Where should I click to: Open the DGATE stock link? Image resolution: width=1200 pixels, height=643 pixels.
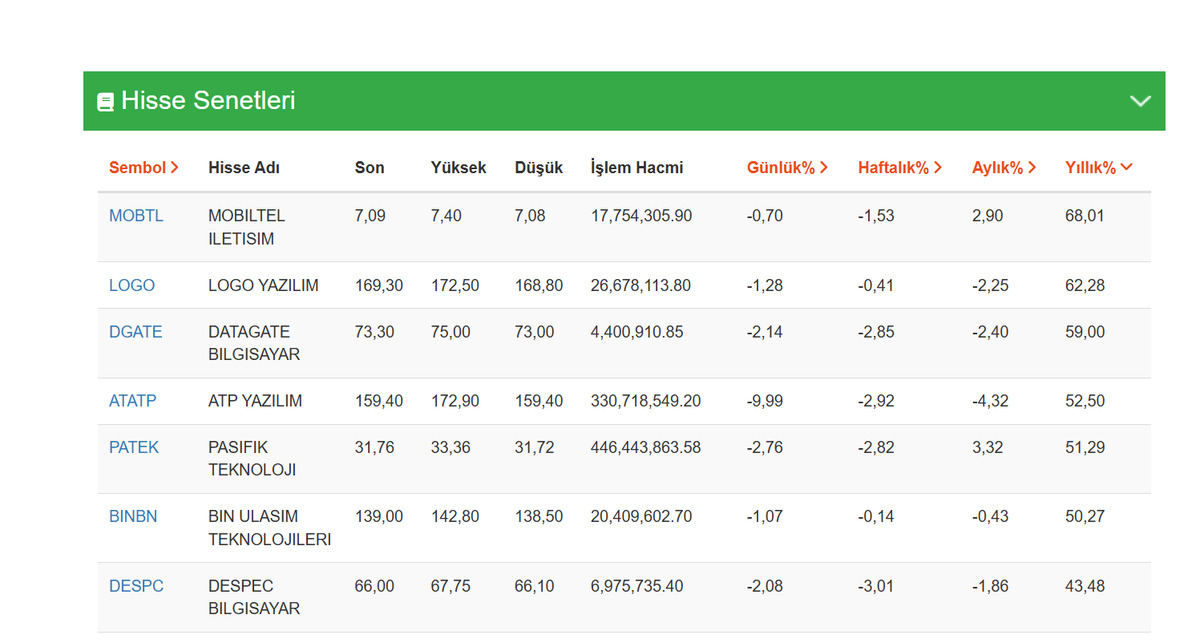[135, 332]
